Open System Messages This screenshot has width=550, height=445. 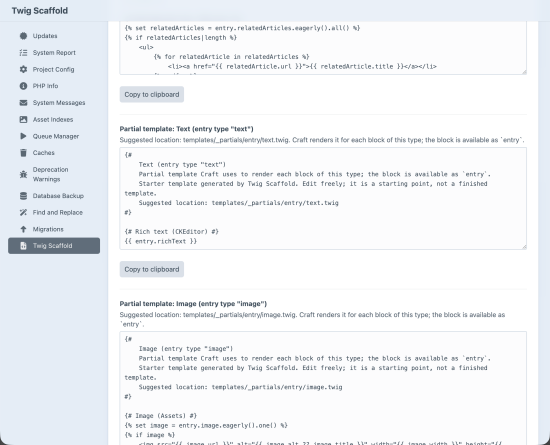click(54, 103)
